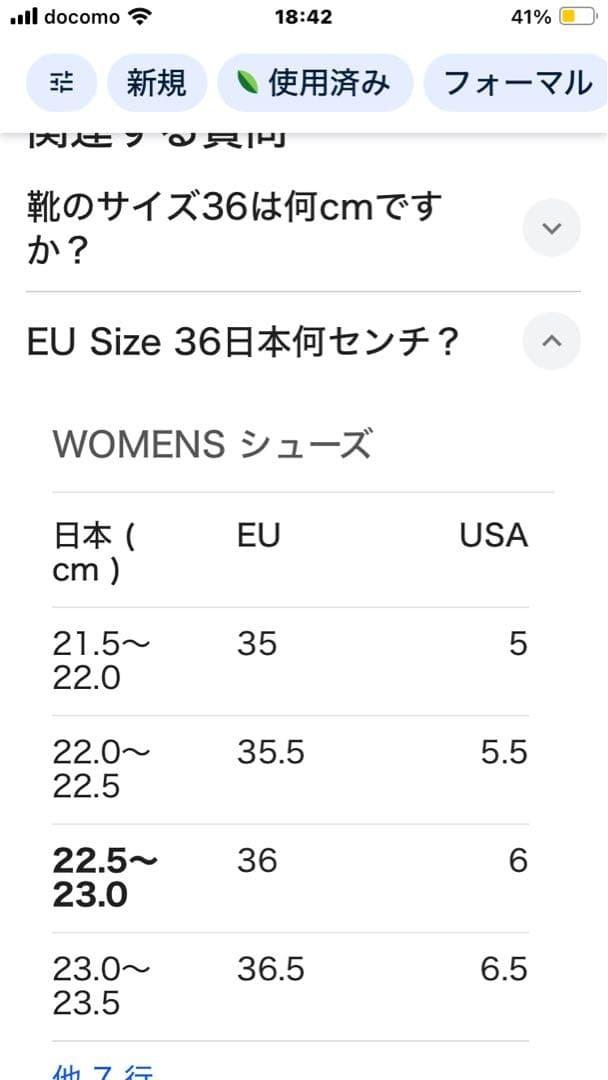Expand the 靴のサイズ36は何cmですか question chevron
Image resolution: width=608 pixels, height=1080 pixels.
point(551,228)
